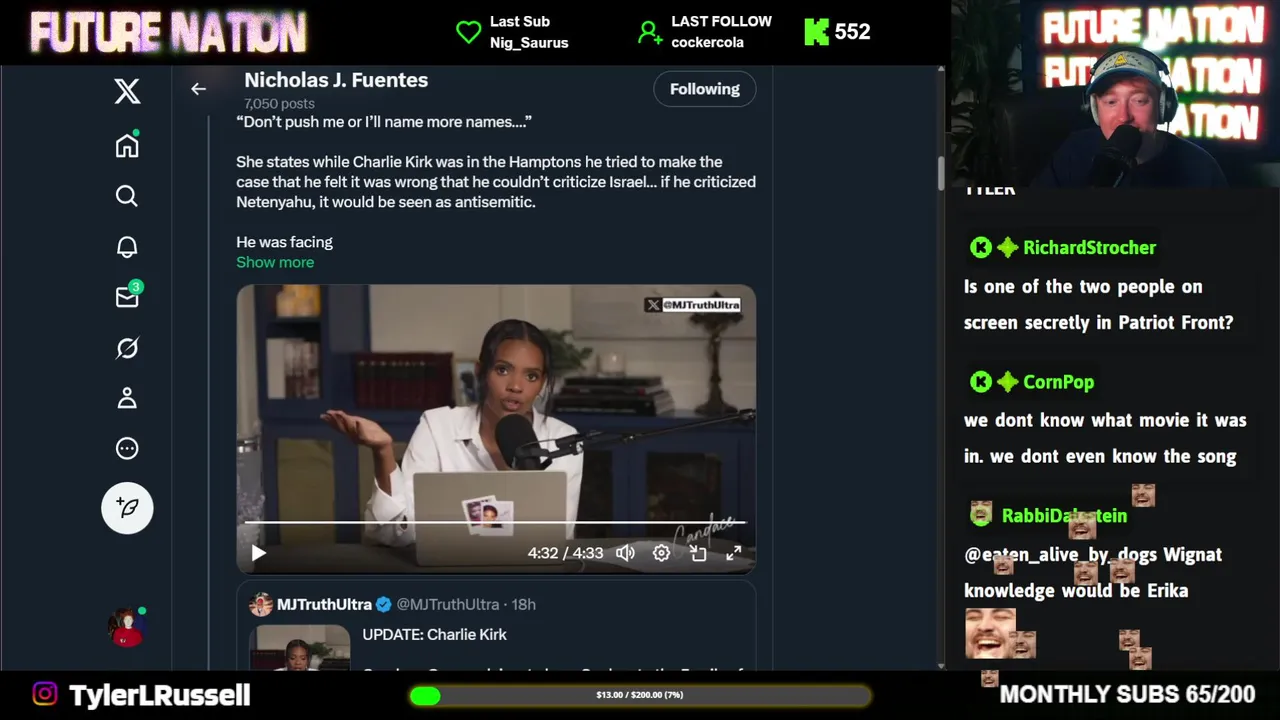This screenshot has height=720, width=1280.
Task: Open the Messages envelope icon
Action: pyautogui.click(x=128, y=296)
